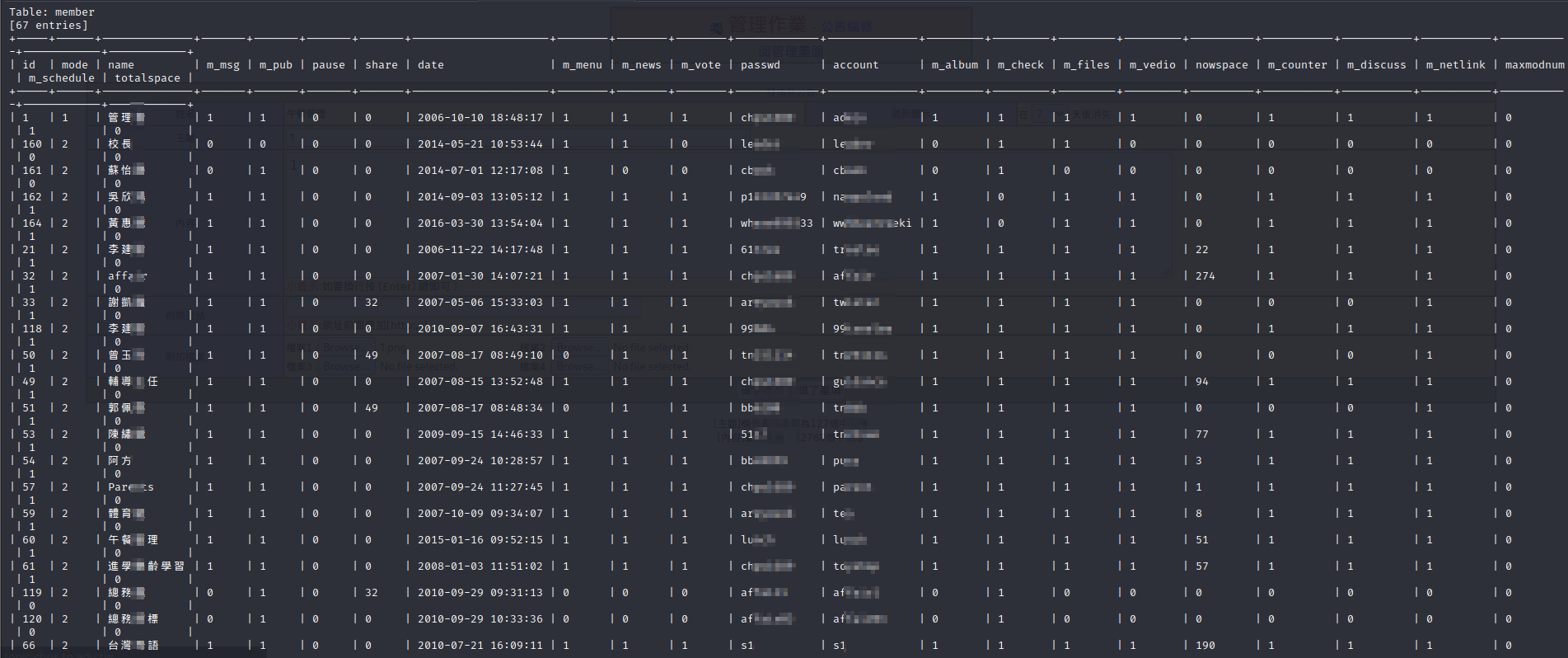Click the date "2007-01-30 14:07:21"
Image resolution: width=1568 pixels, height=658 pixels.
coord(480,276)
